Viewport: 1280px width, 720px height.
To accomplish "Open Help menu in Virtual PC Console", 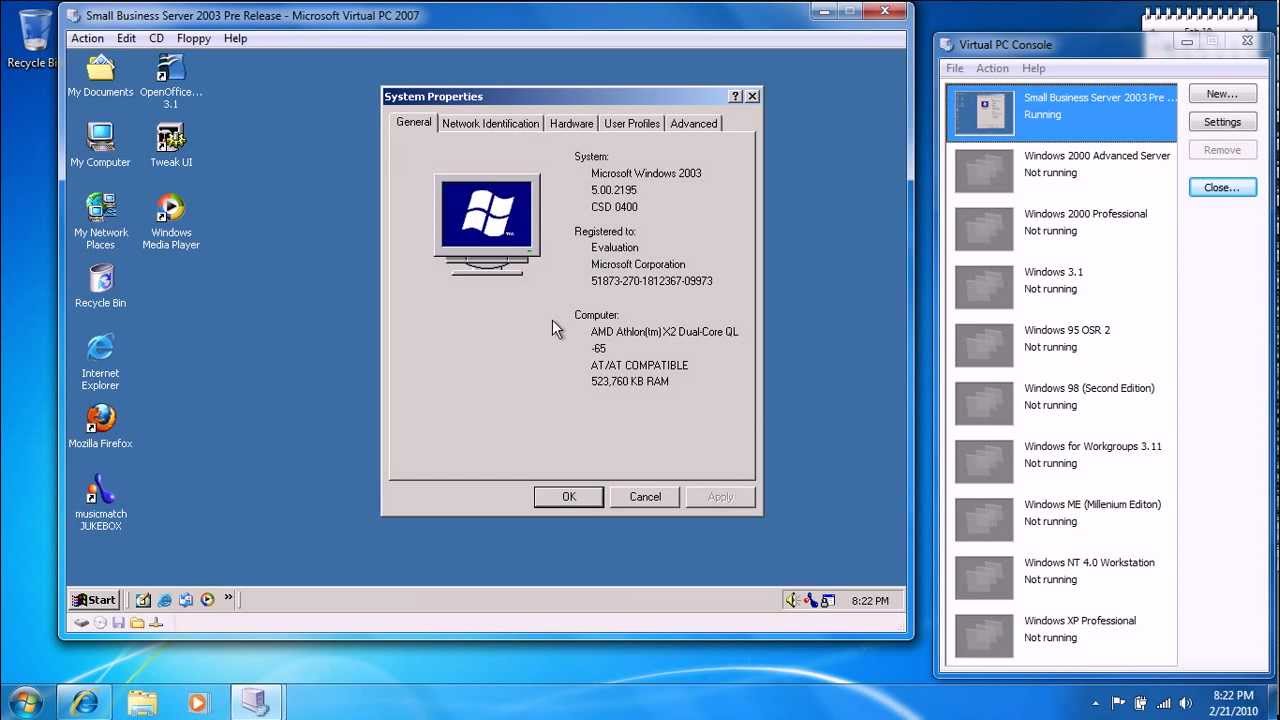I will pos(1034,68).
